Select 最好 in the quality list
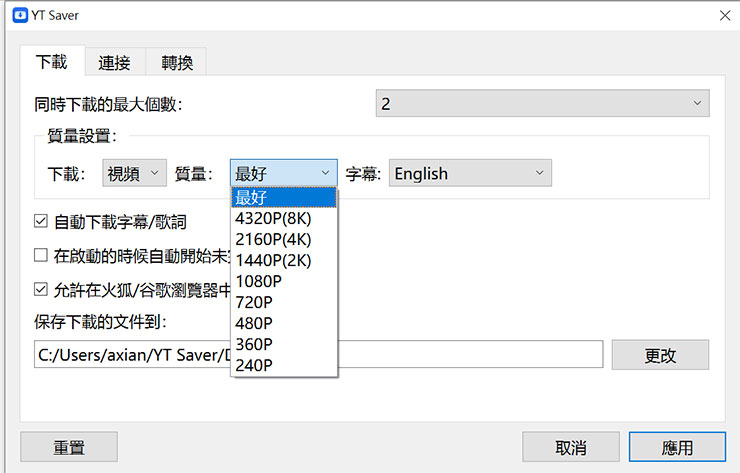 coord(284,197)
